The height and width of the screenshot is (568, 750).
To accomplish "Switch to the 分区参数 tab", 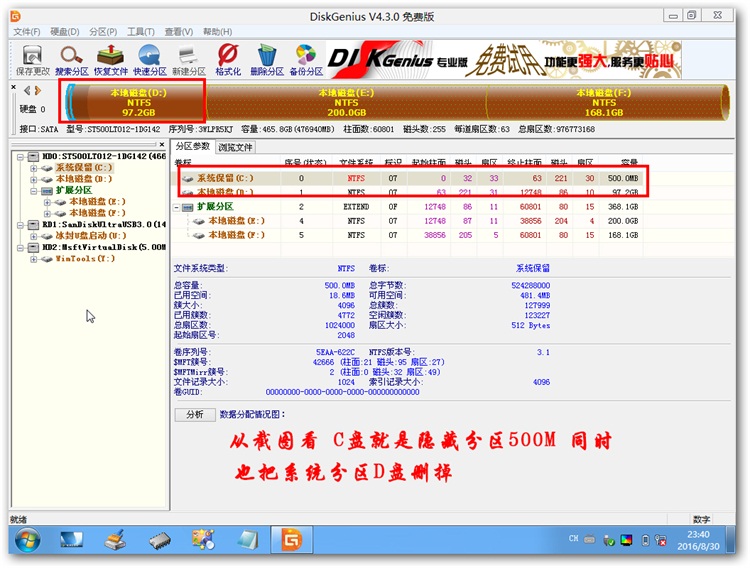I will pos(193,146).
